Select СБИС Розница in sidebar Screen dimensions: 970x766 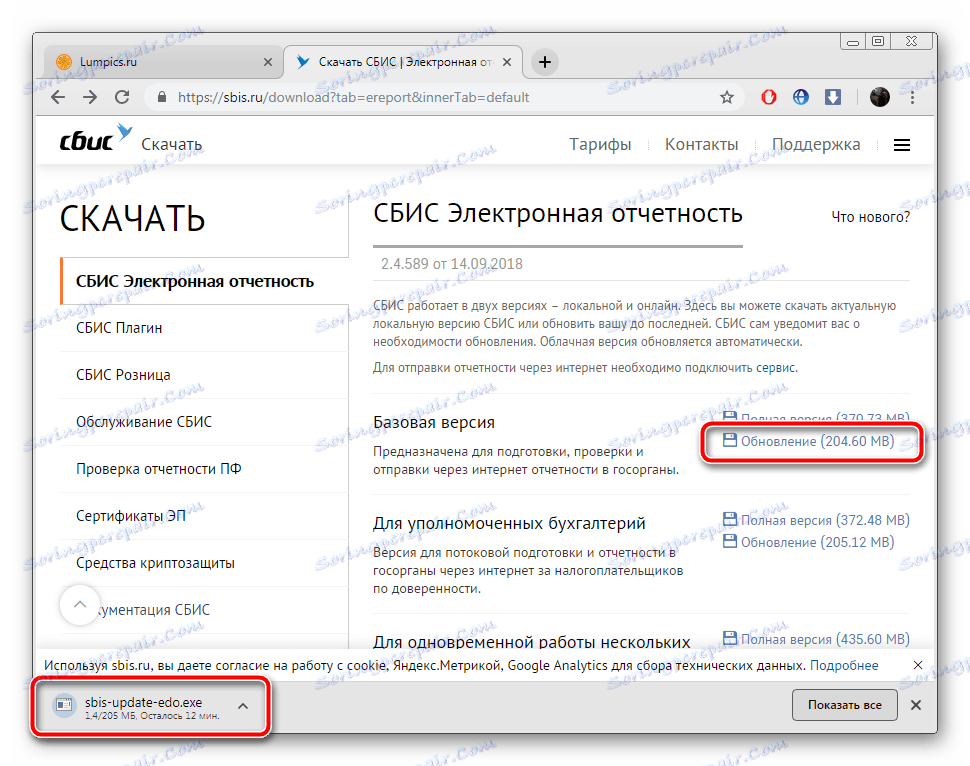(204, 375)
